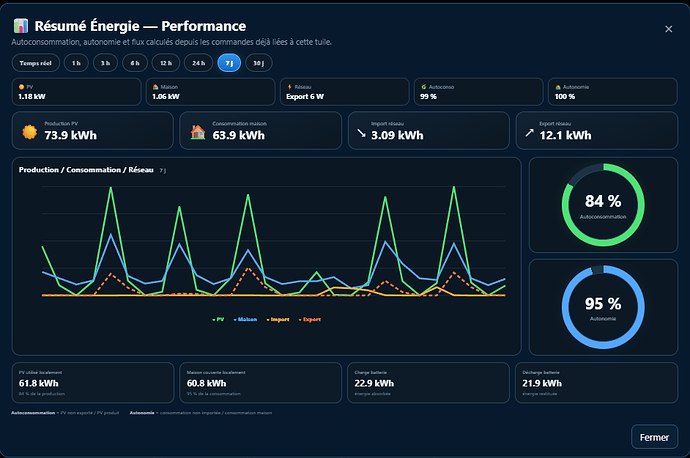The height and width of the screenshot is (458, 690).
Task: Toggle the Export series in chart legend
Action: pyautogui.click(x=310, y=319)
